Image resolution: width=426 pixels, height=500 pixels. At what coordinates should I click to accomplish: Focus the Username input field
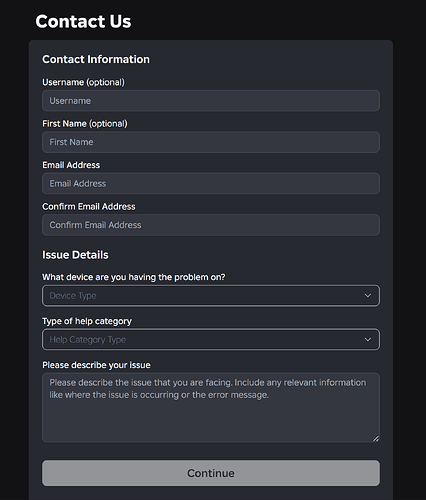click(x=211, y=101)
